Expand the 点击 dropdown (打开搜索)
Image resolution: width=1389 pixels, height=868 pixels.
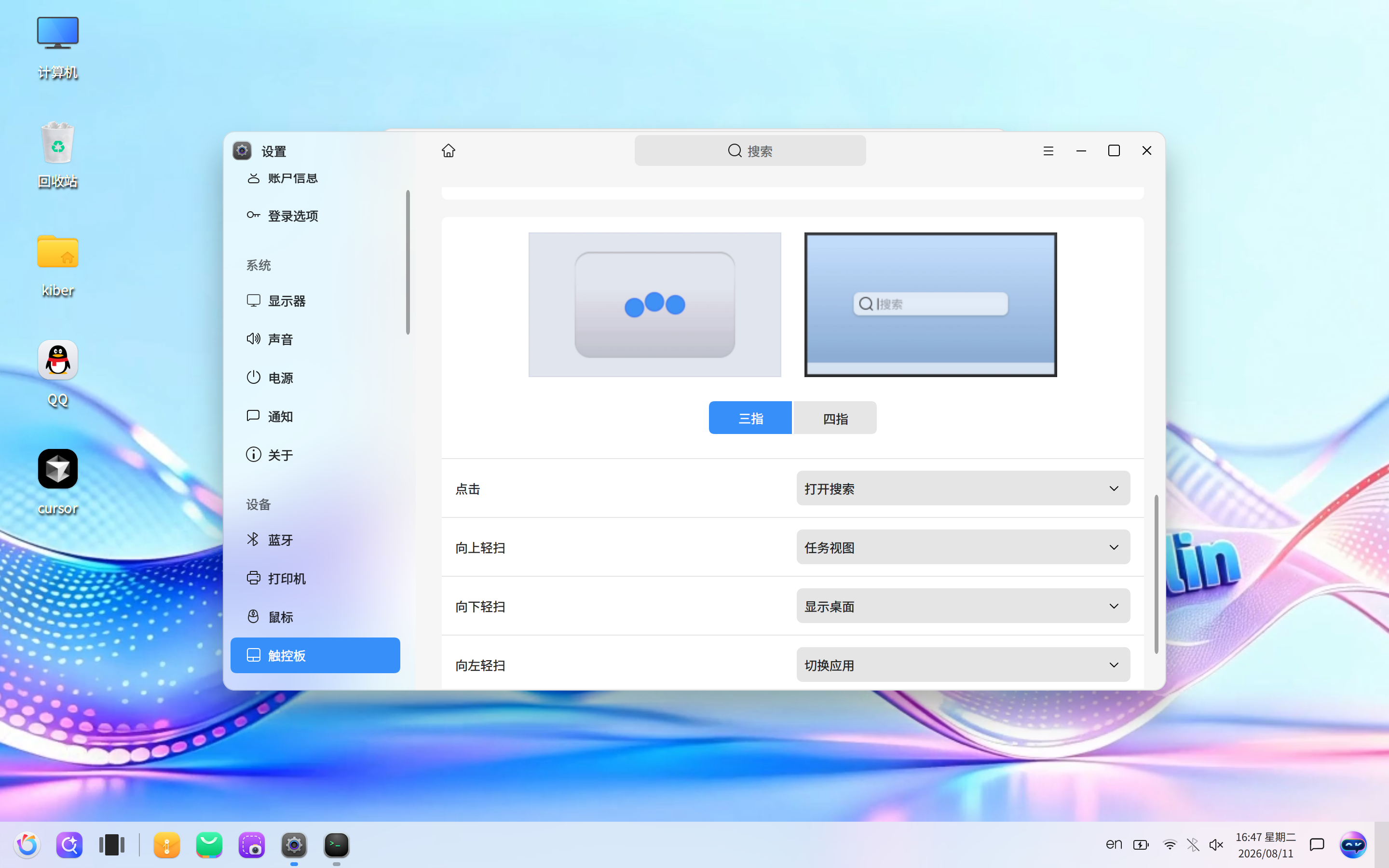click(x=963, y=488)
